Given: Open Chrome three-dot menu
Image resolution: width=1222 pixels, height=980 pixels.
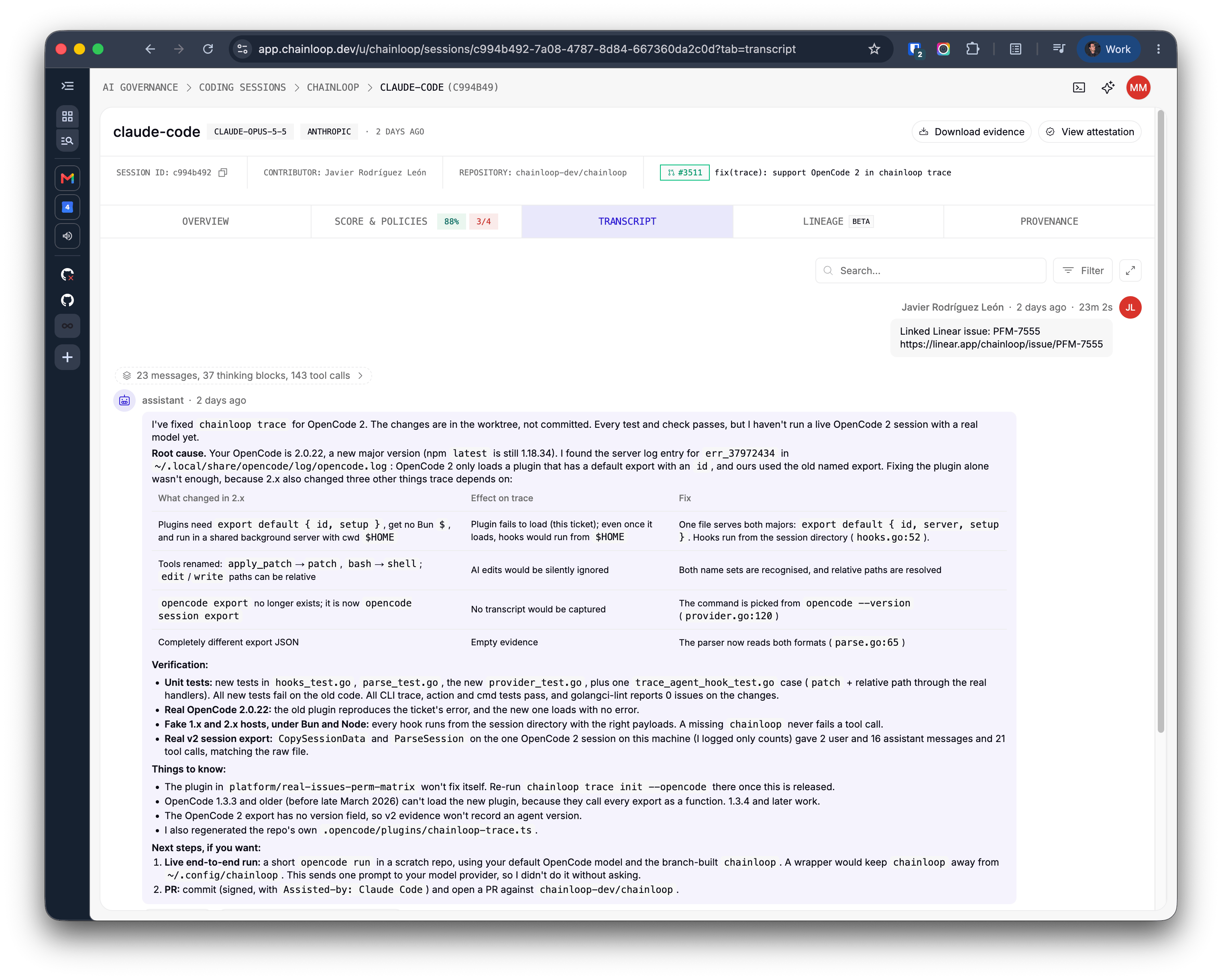Looking at the screenshot, I should (x=1159, y=49).
